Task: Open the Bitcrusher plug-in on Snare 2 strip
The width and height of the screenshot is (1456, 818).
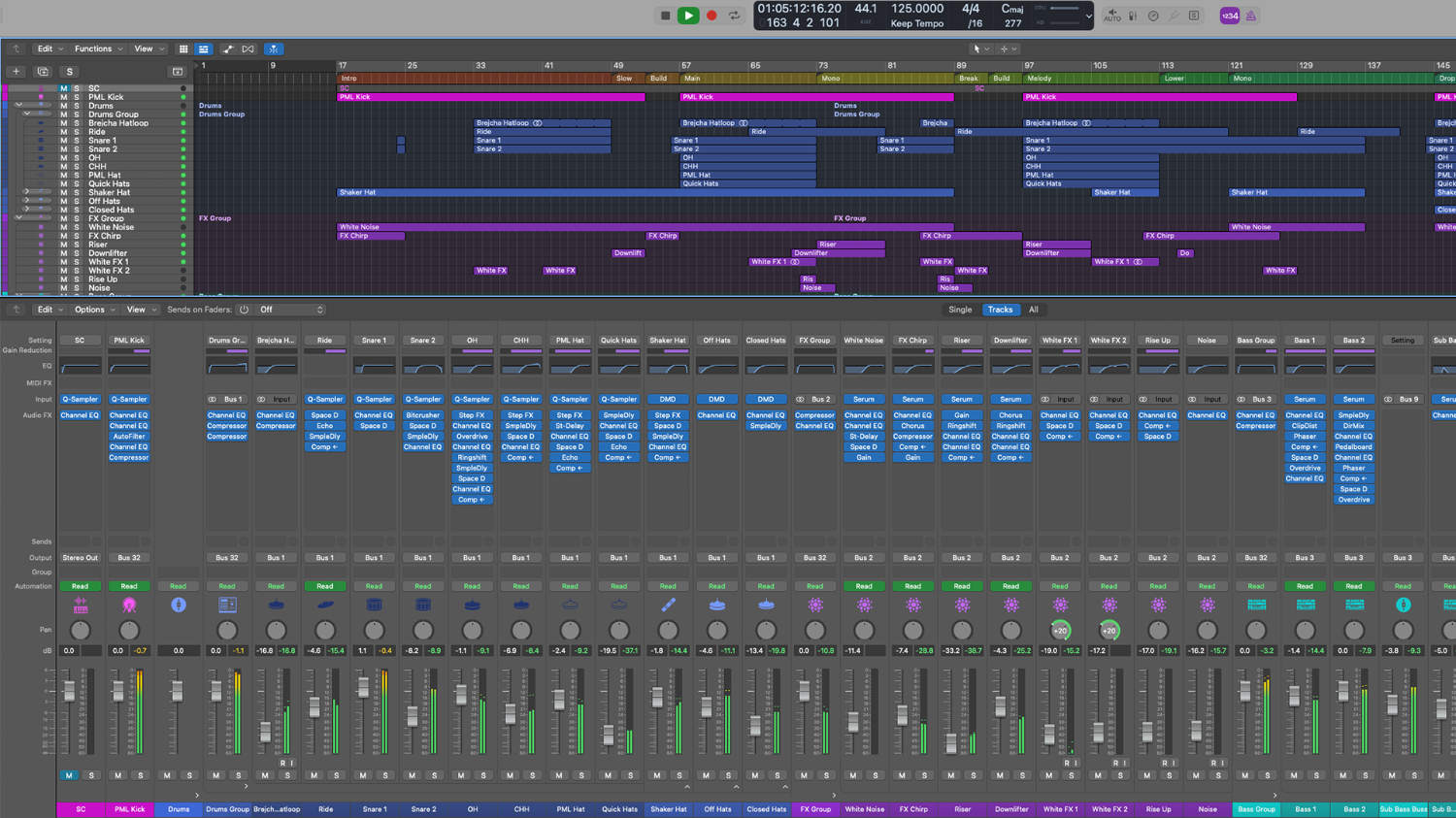Action: click(x=422, y=415)
